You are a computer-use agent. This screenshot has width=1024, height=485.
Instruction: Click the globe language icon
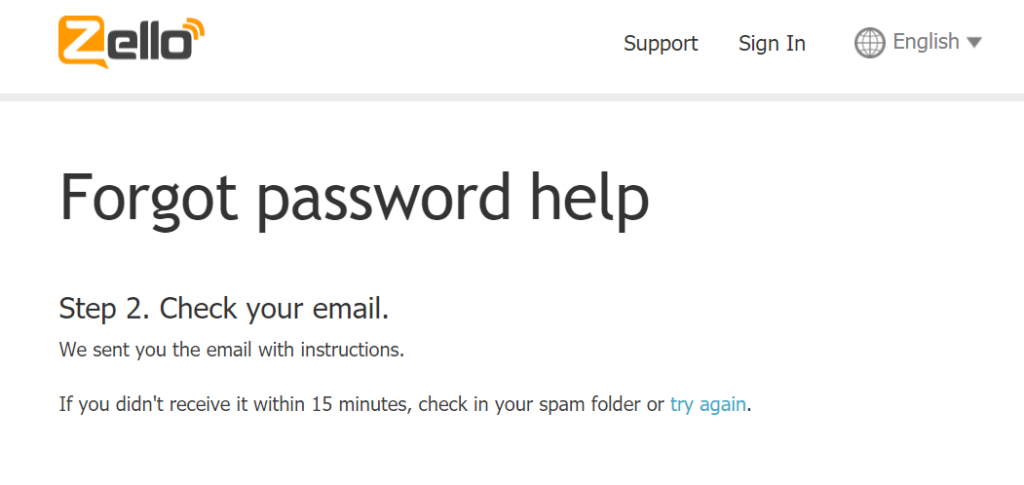869,43
